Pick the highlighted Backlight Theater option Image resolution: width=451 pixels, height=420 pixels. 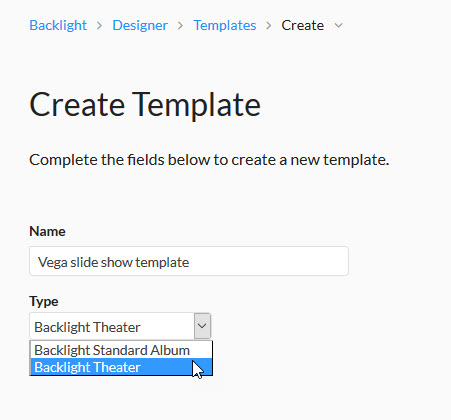[121, 367]
